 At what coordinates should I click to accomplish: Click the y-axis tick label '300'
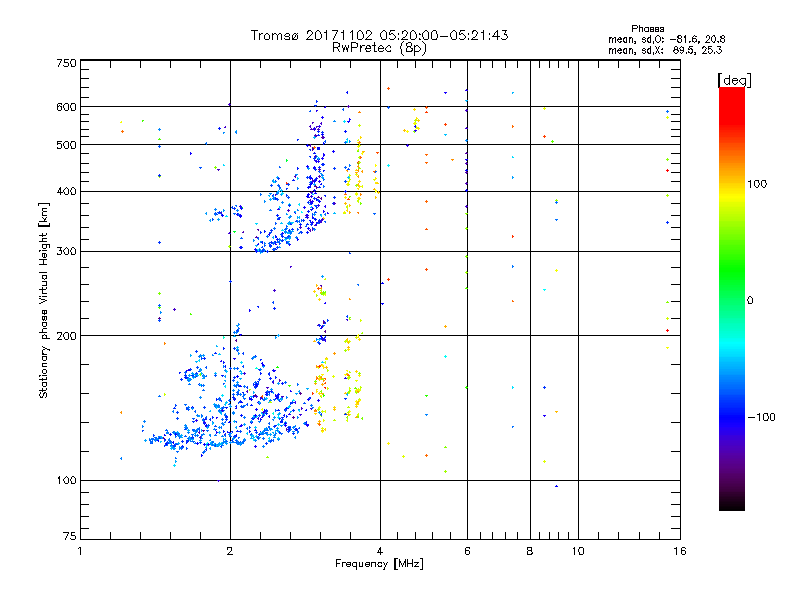[x=66, y=251]
